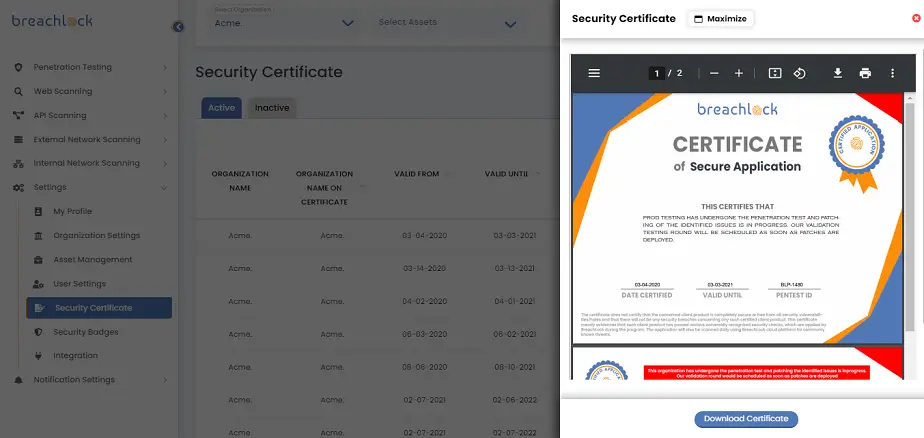Switch to the Inactive tab
This screenshot has height=438, width=924.
(x=272, y=108)
